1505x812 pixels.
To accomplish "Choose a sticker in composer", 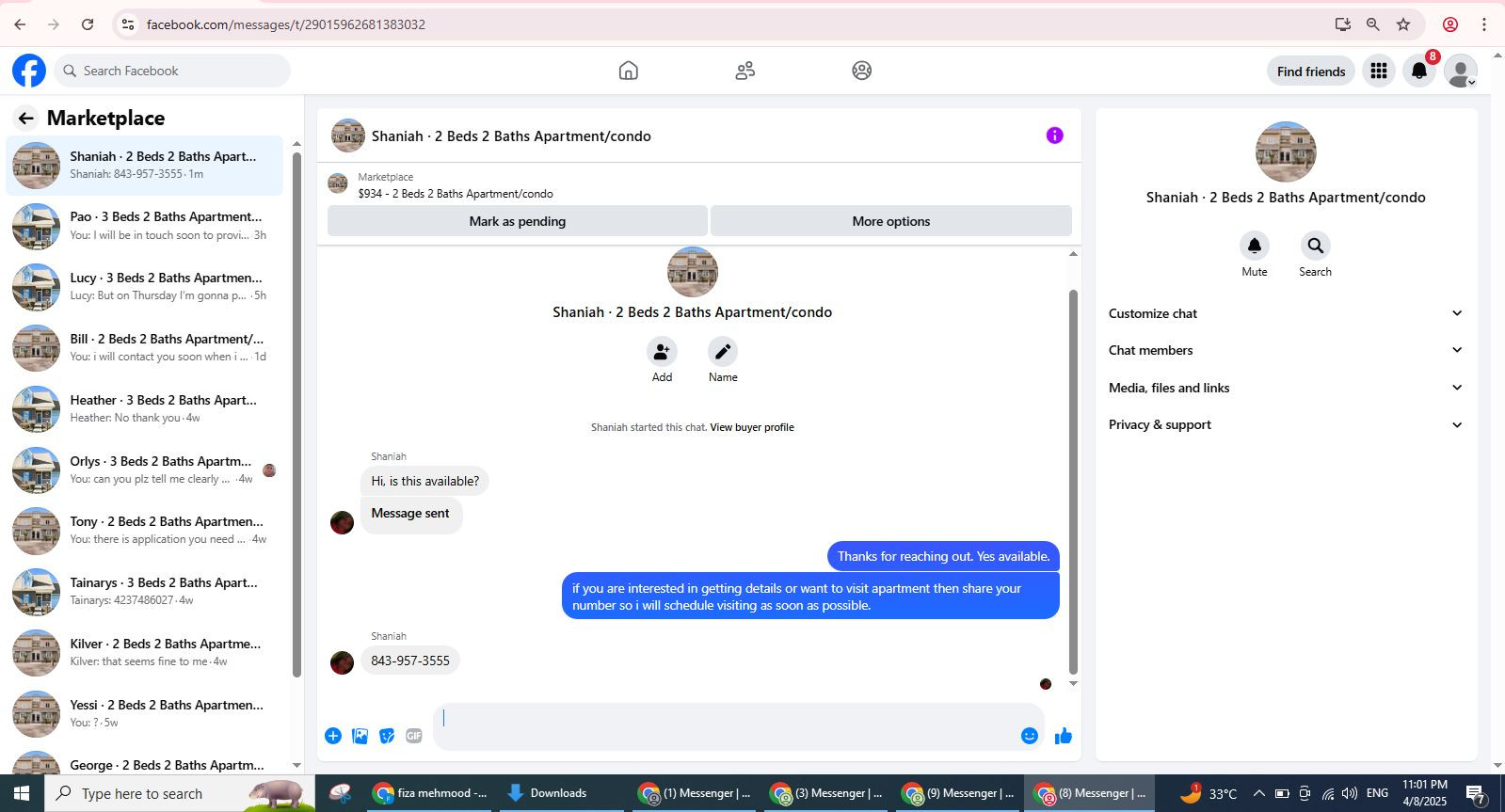I will tap(387, 736).
